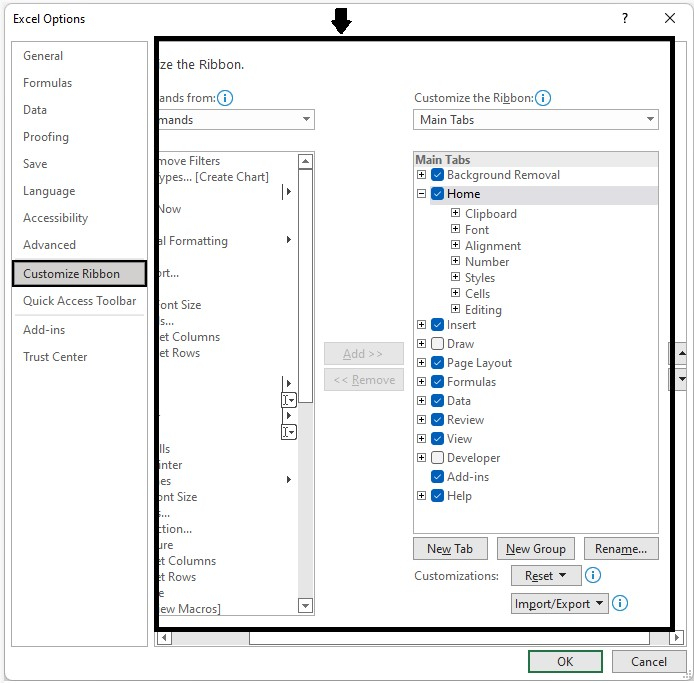Viewport: 694px width, 683px height.
Task: Click the commands list scroll up arrow
Action: coord(305,162)
